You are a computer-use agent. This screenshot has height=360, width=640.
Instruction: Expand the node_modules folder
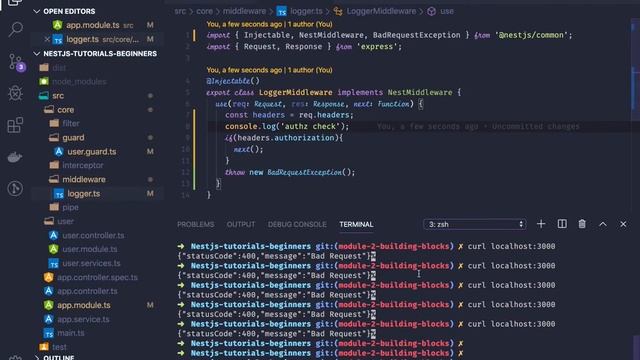(79, 82)
